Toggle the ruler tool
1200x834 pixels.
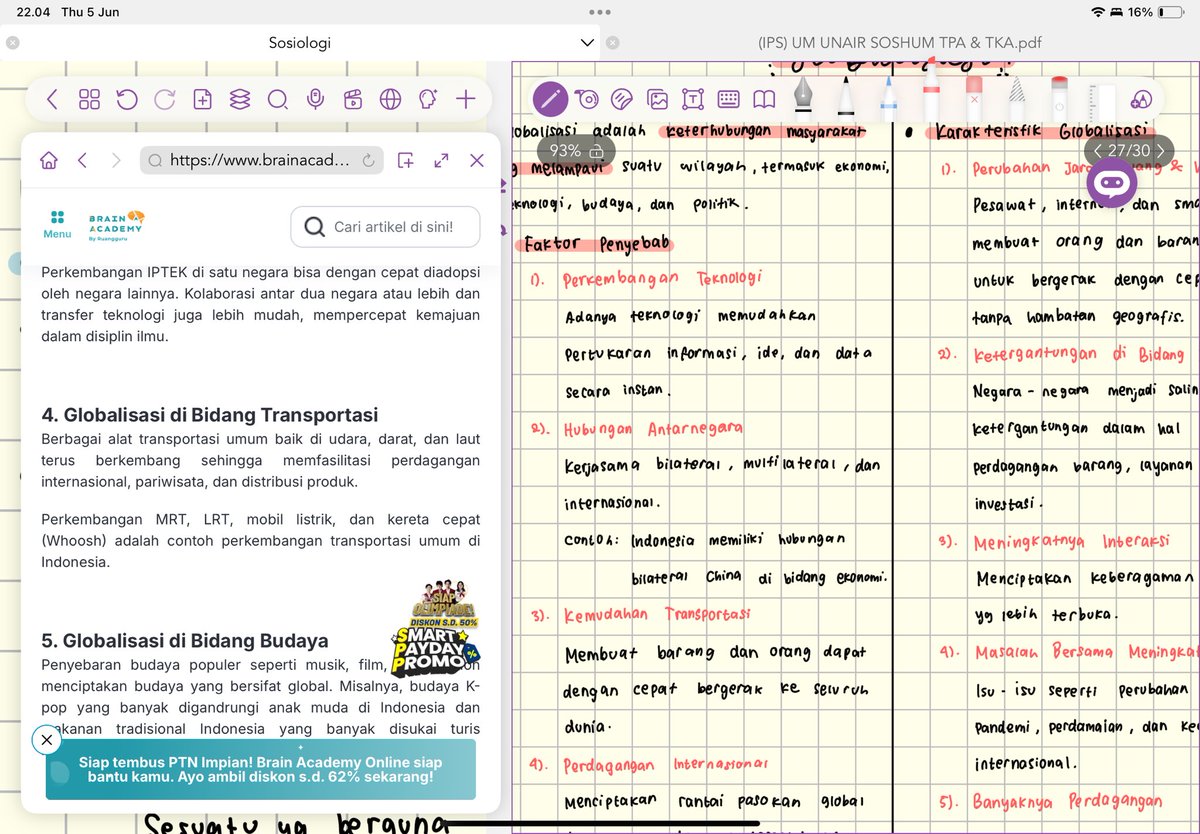(1101, 100)
